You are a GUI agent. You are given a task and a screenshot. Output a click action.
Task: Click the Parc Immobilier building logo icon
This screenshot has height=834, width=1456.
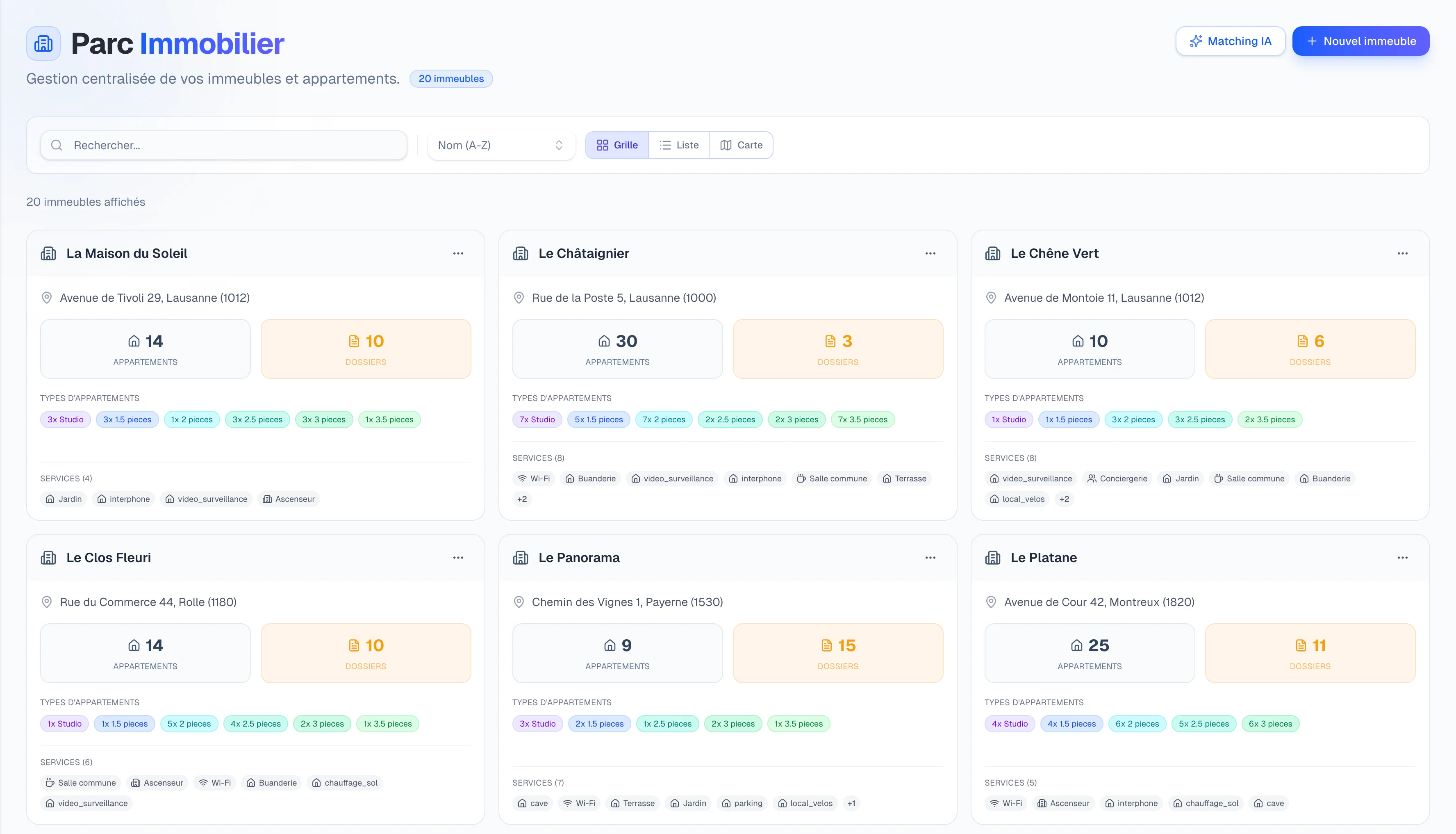point(43,43)
